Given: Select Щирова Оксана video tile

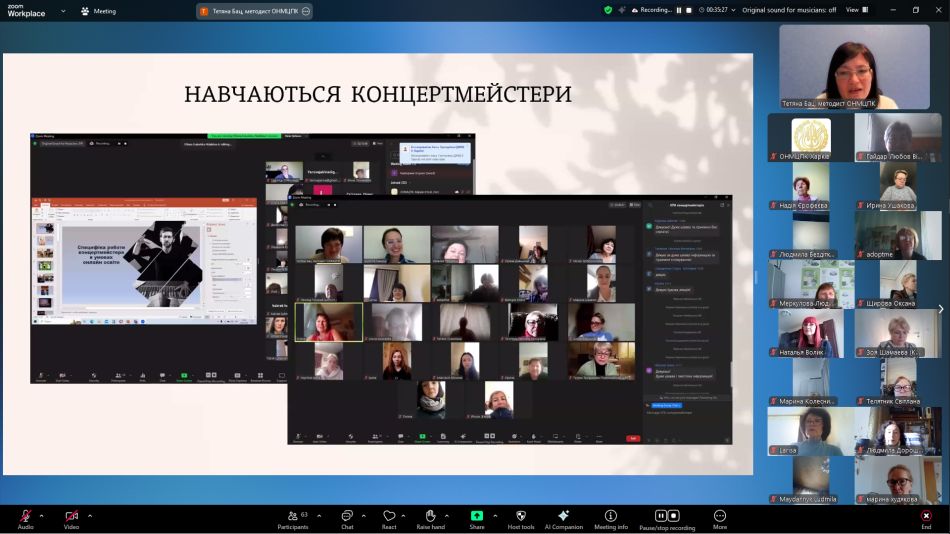Looking at the screenshot, I should pos(898,284).
